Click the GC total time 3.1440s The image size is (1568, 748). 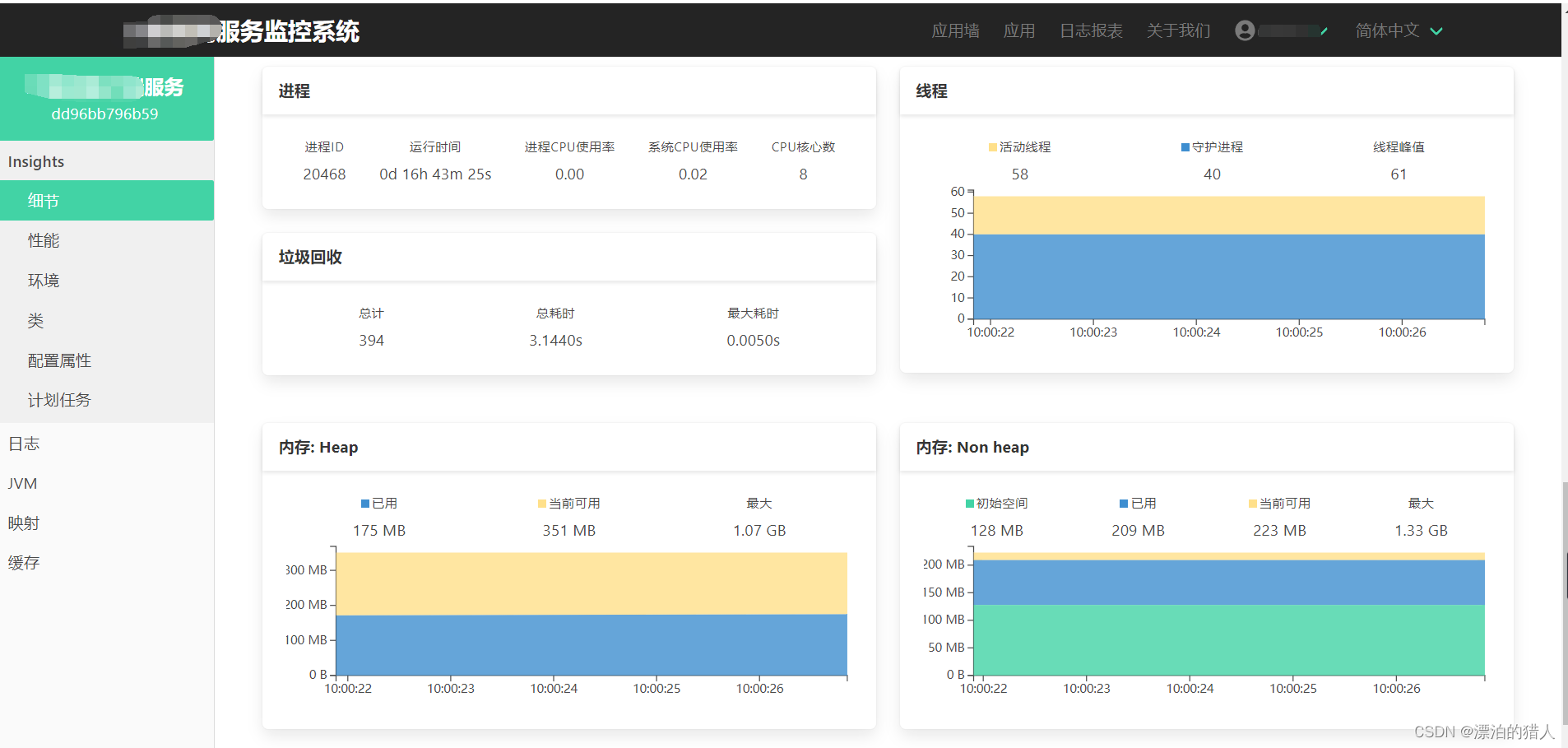556,341
